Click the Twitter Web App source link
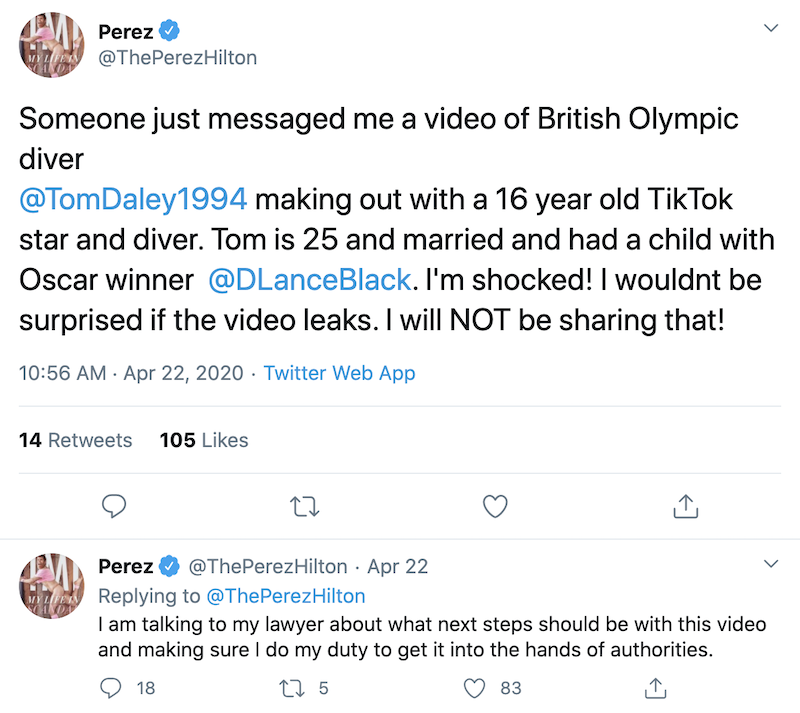This screenshot has width=800, height=713. (x=339, y=373)
